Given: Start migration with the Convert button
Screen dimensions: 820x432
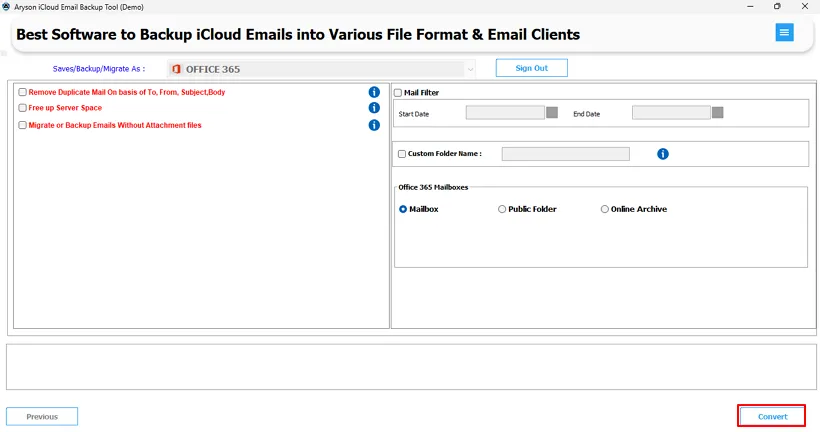Looking at the screenshot, I should point(772,416).
